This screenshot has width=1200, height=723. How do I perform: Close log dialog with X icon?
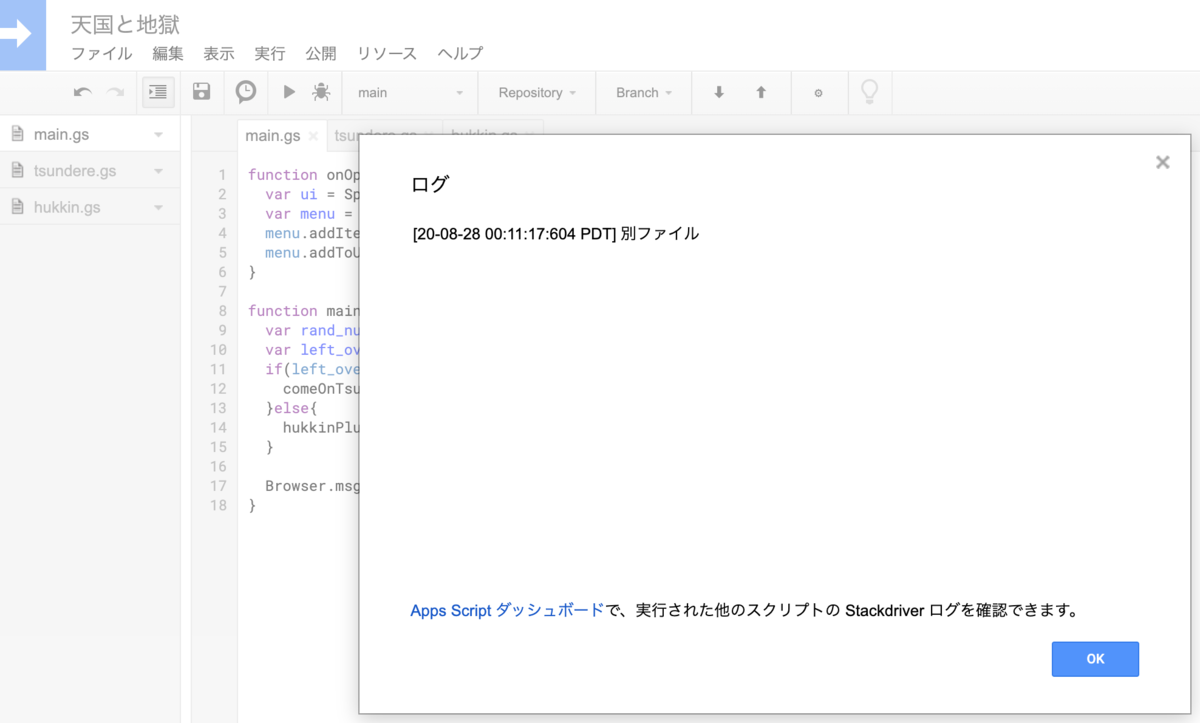pos(1162,162)
